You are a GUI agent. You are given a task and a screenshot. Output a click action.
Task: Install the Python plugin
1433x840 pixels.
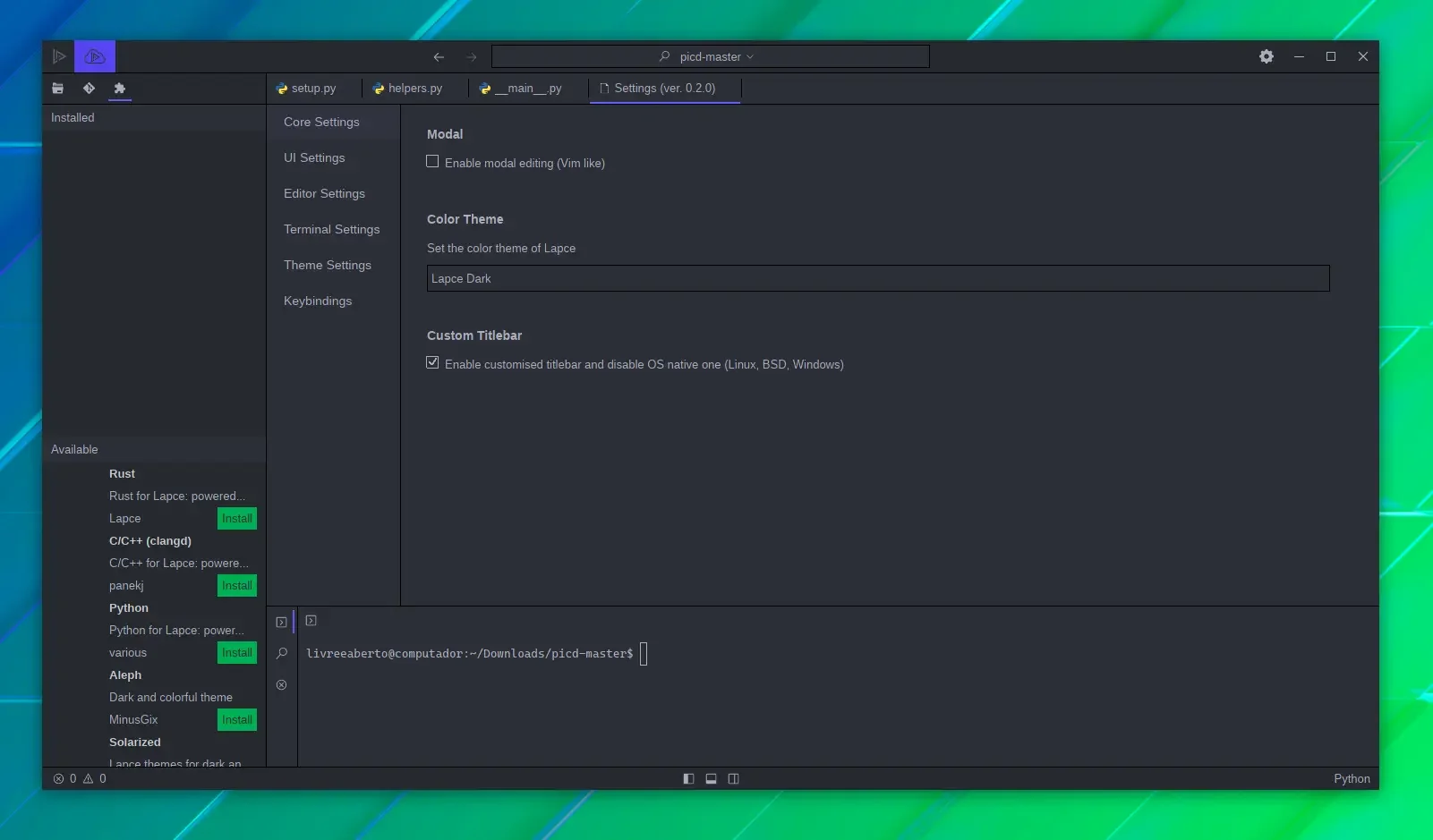point(237,653)
